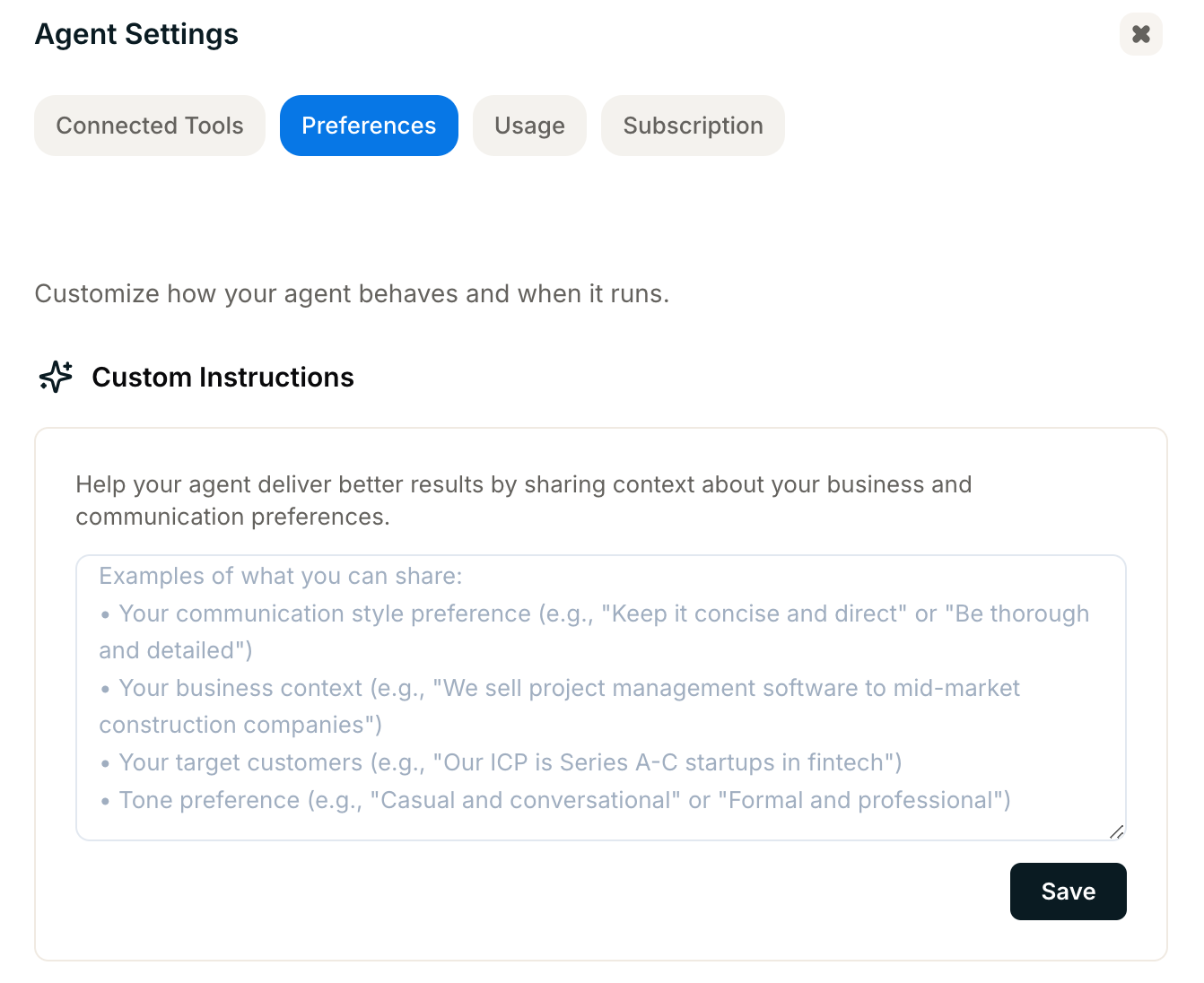This screenshot has height=983, width=1204.
Task: Click the Agent Settings title
Action: (136, 34)
